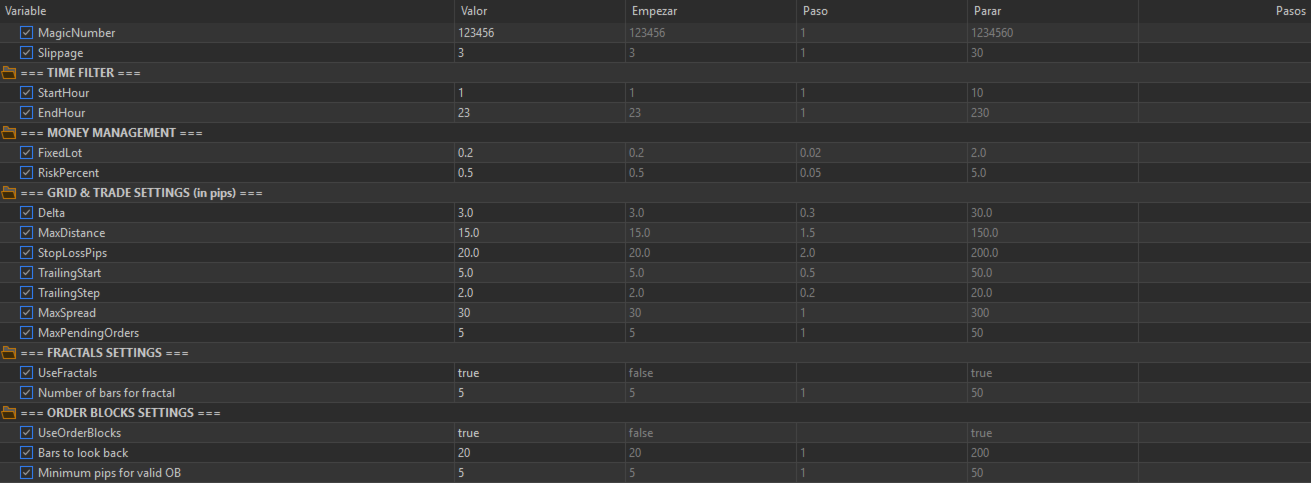Click the TIME FILTER folder icon
Screen dimensions: 1311x483
tap(9, 73)
